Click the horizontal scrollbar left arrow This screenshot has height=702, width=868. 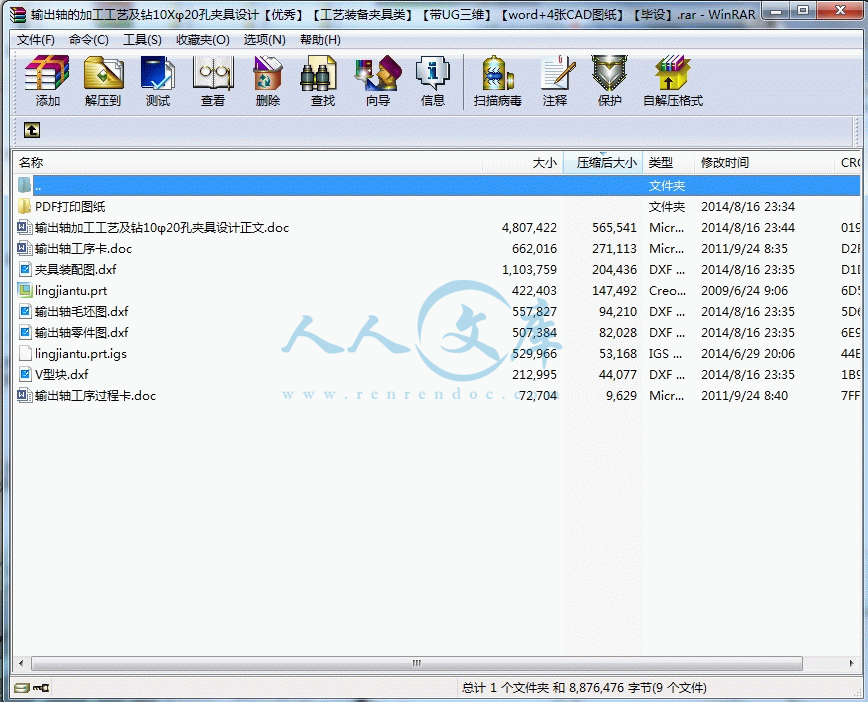tap(21, 663)
